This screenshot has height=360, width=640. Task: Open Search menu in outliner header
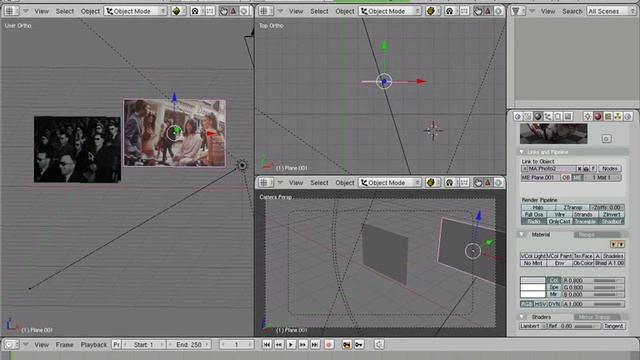(x=572, y=11)
